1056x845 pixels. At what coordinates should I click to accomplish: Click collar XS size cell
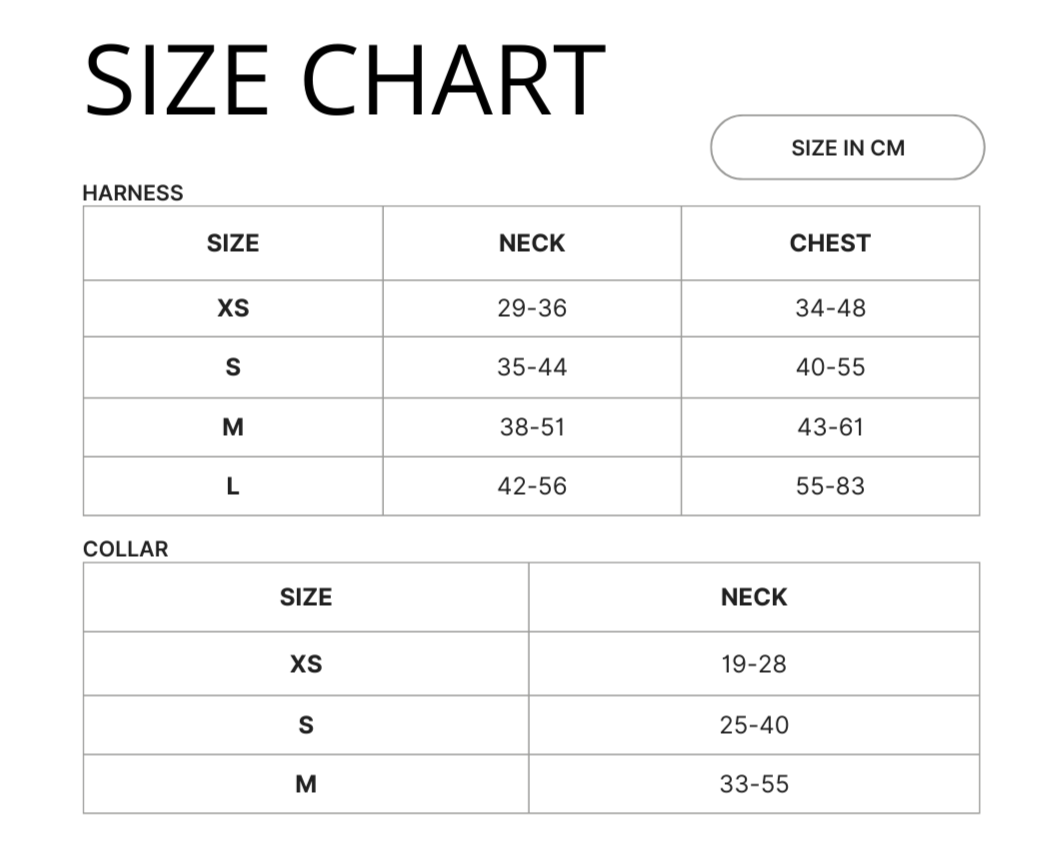pos(306,664)
